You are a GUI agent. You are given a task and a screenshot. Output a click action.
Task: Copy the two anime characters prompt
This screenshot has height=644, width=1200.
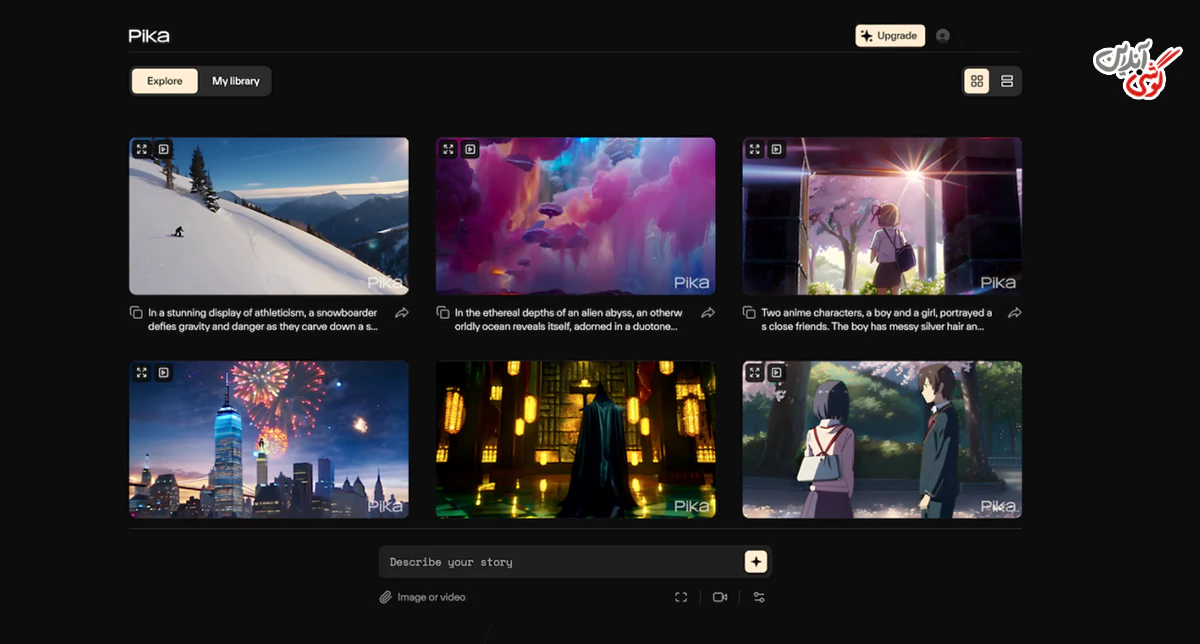[749, 313]
